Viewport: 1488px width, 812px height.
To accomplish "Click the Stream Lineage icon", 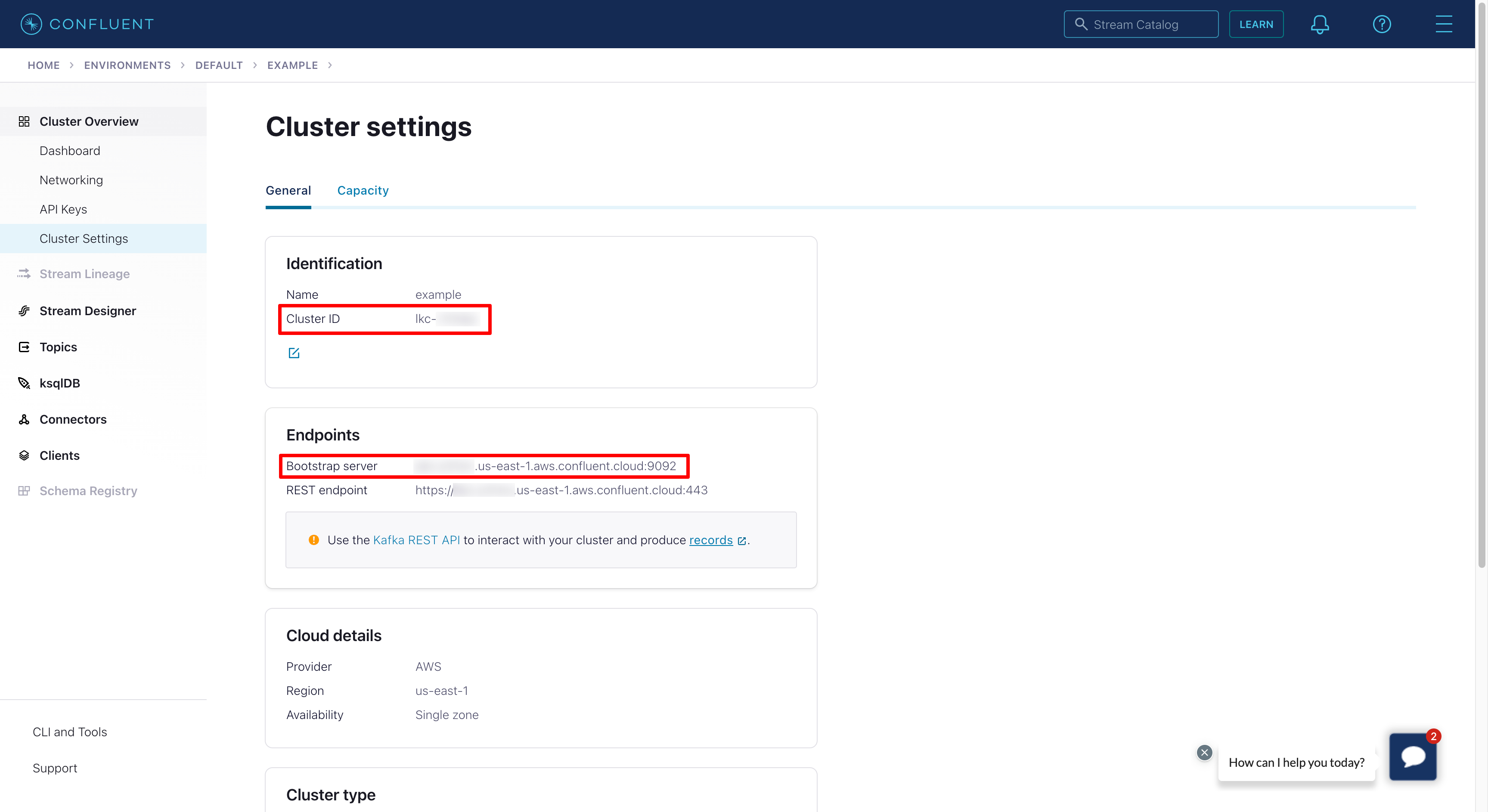I will pyautogui.click(x=24, y=274).
